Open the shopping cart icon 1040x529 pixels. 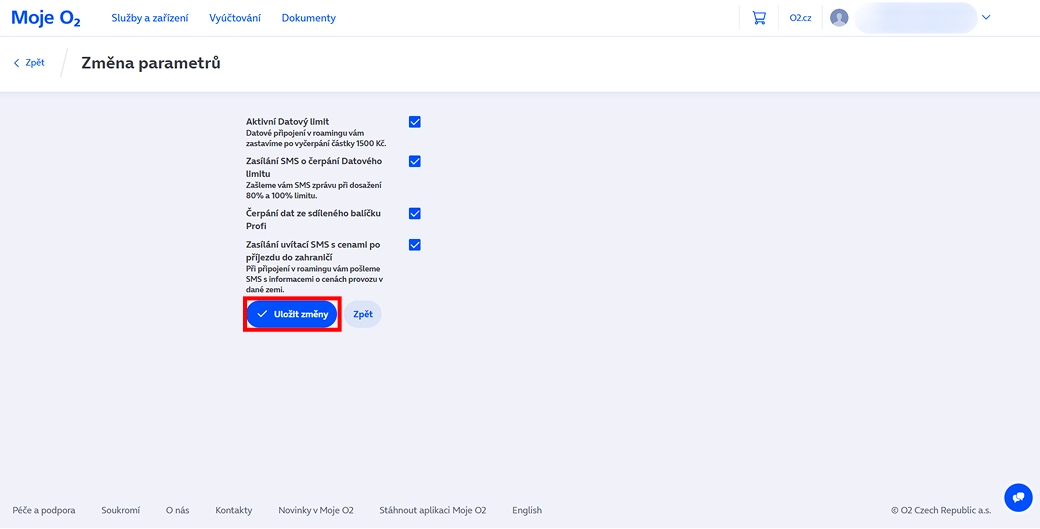(759, 18)
